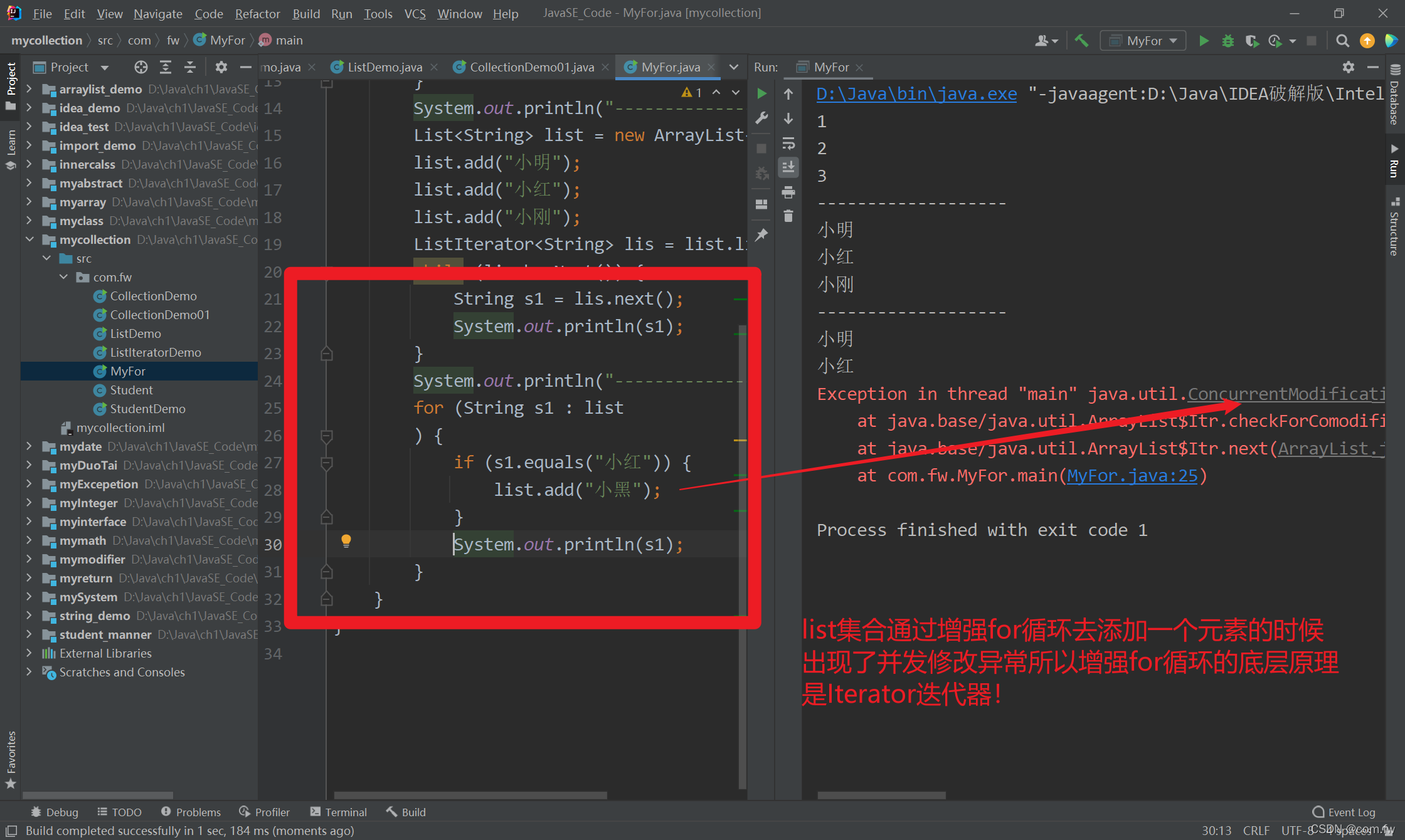Switch to the ListDemo.java editor tab
This screenshot has width=1405, height=840.
[x=384, y=67]
